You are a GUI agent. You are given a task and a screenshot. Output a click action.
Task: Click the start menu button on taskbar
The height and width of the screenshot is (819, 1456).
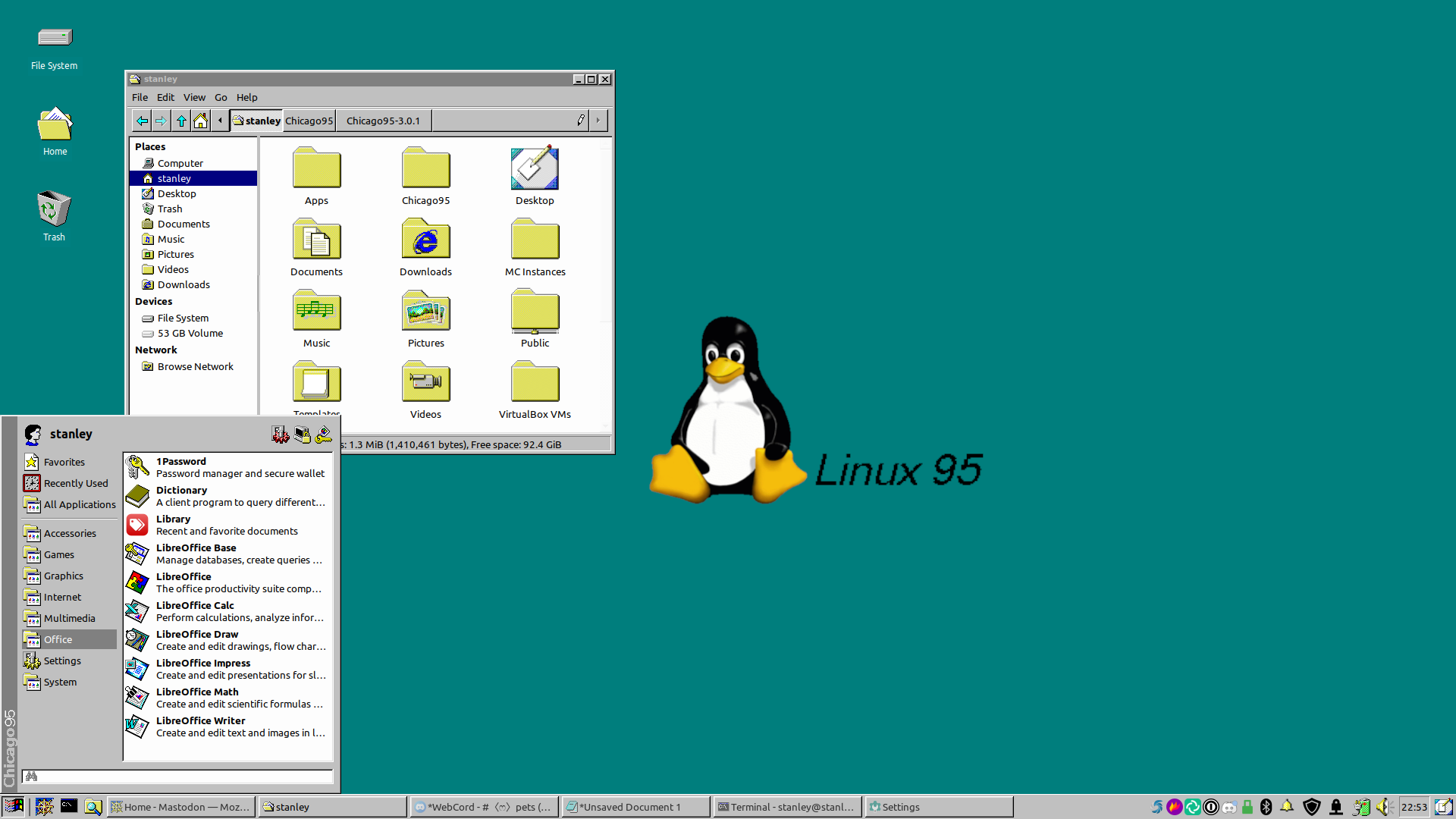pos(14,807)
